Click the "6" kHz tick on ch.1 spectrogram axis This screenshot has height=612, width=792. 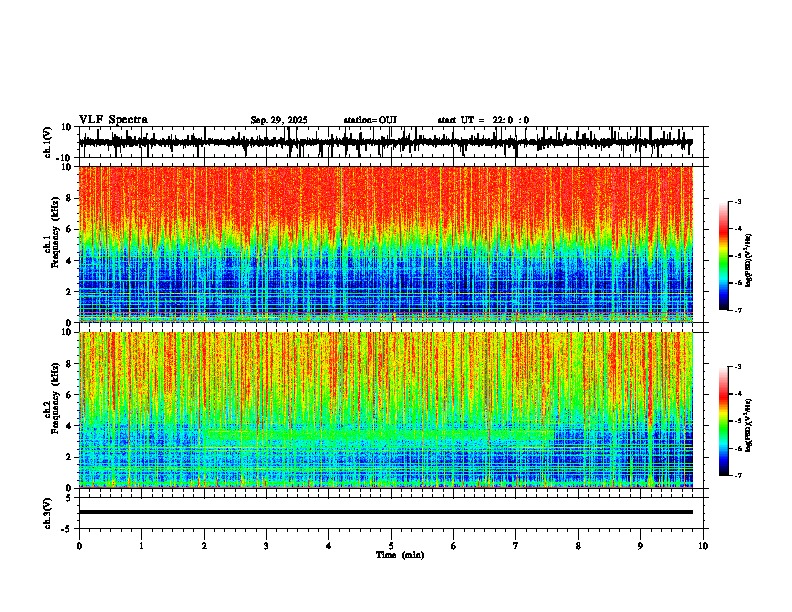(70, 229)
